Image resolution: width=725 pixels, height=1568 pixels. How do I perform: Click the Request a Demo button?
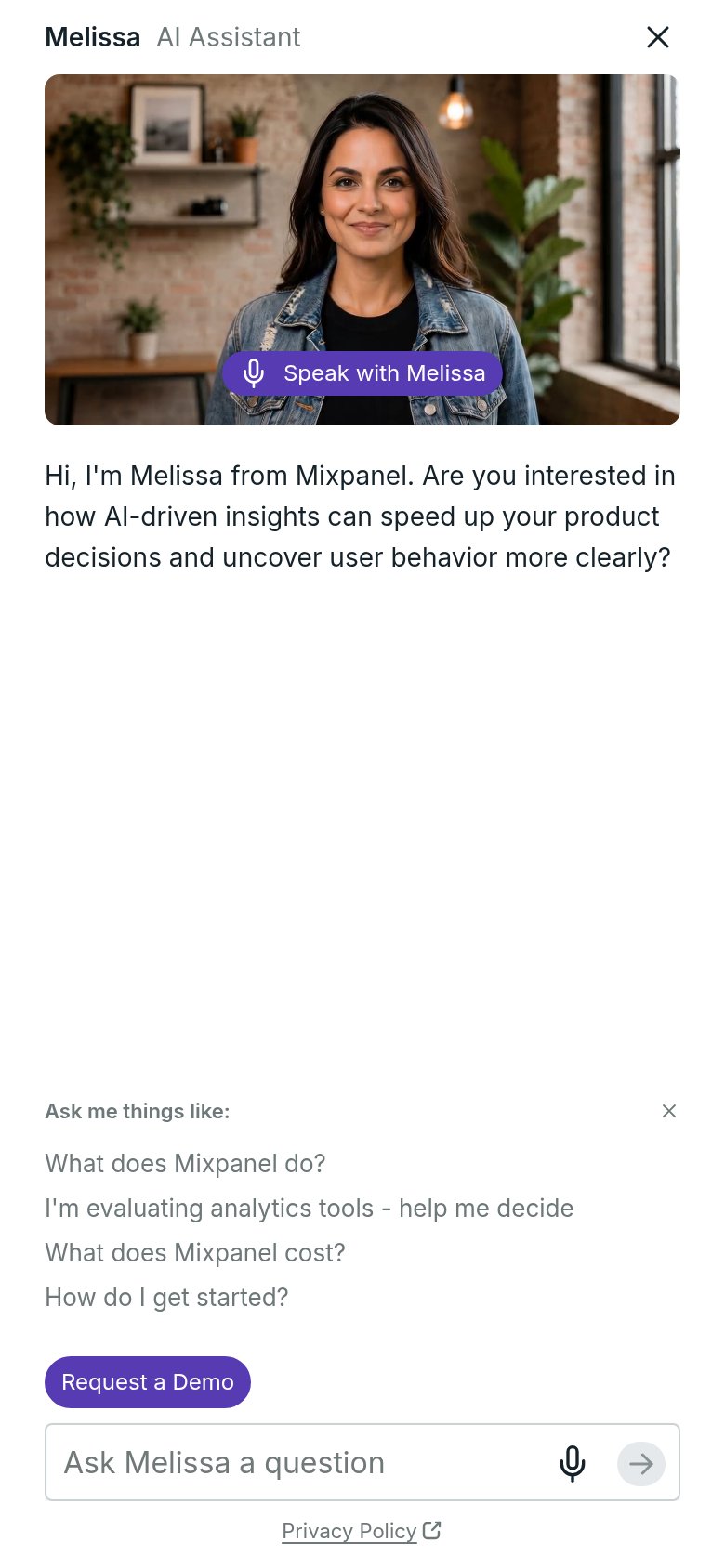[148, 1382]
